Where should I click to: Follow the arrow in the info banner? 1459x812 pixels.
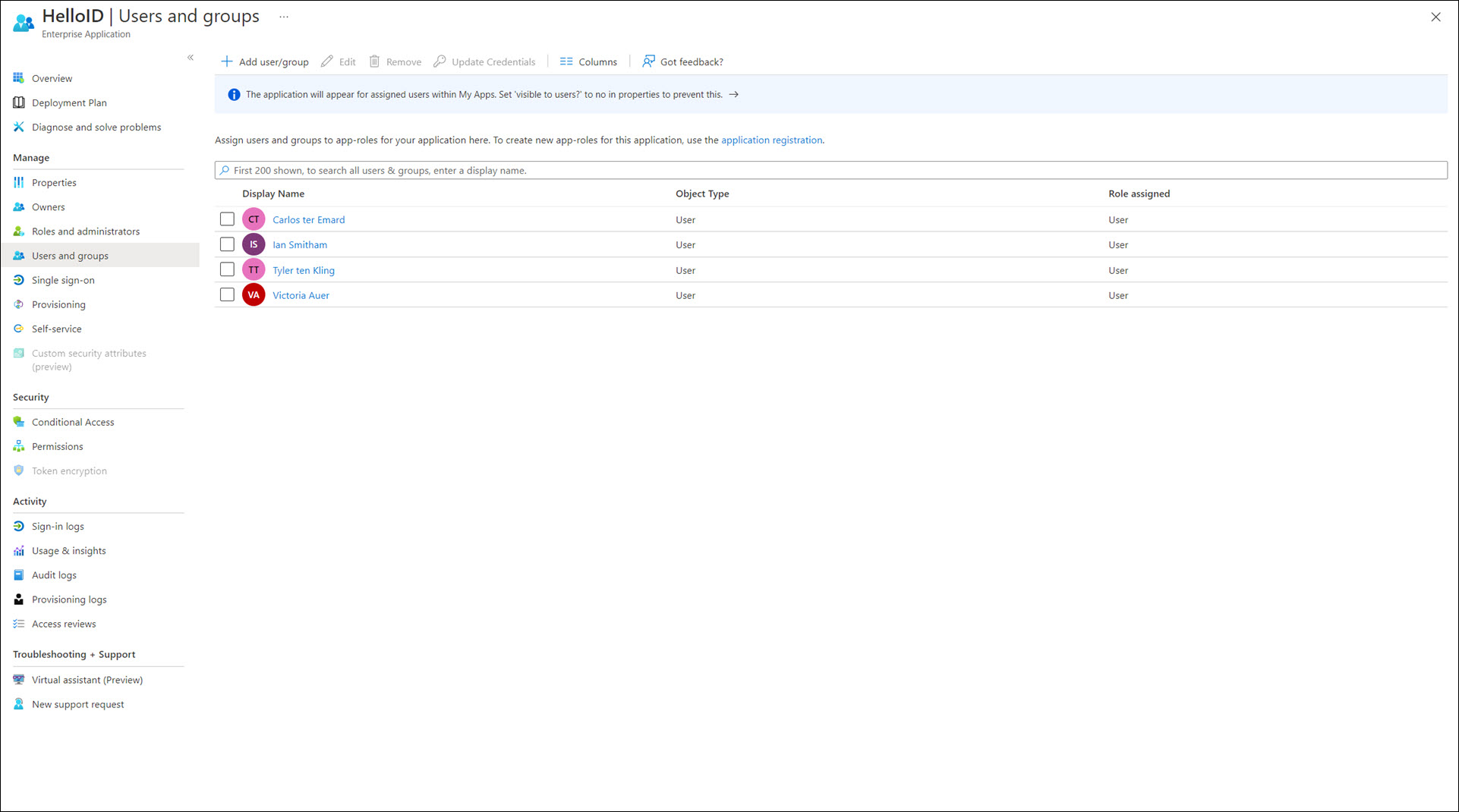(733, 95)
